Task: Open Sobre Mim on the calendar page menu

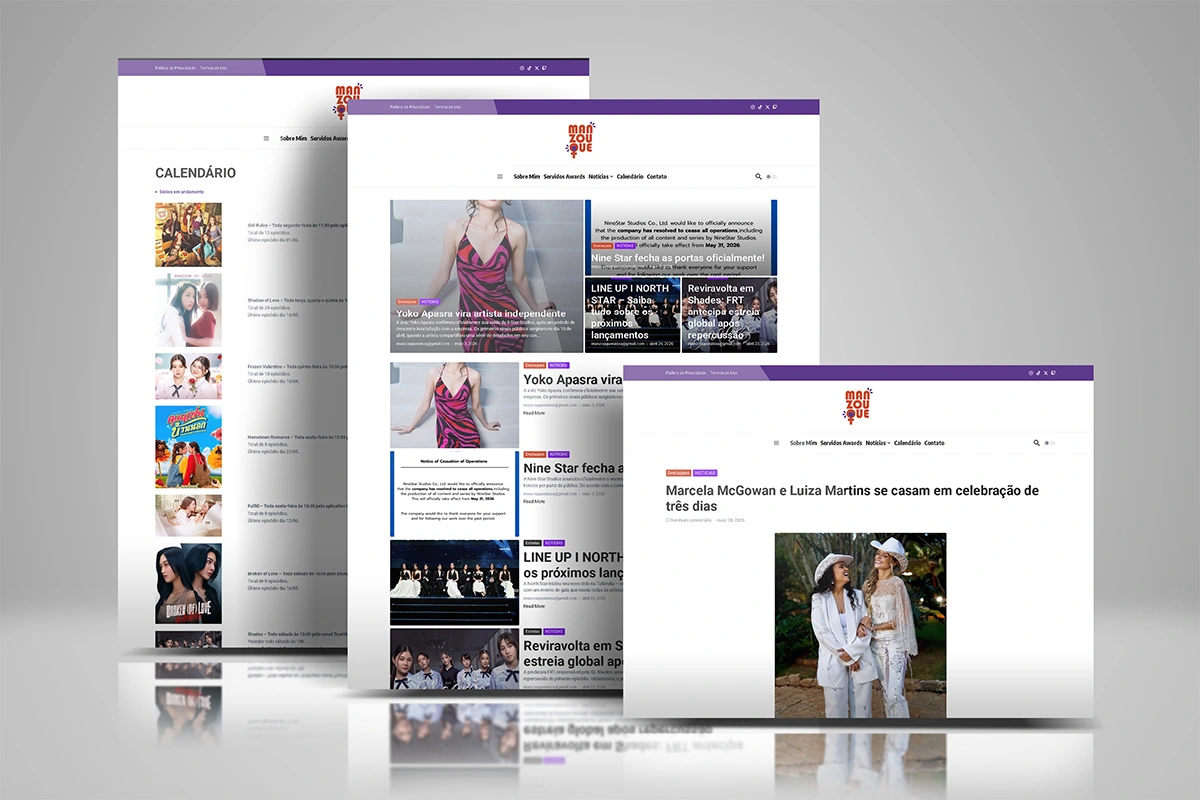Action: [293, 138]
